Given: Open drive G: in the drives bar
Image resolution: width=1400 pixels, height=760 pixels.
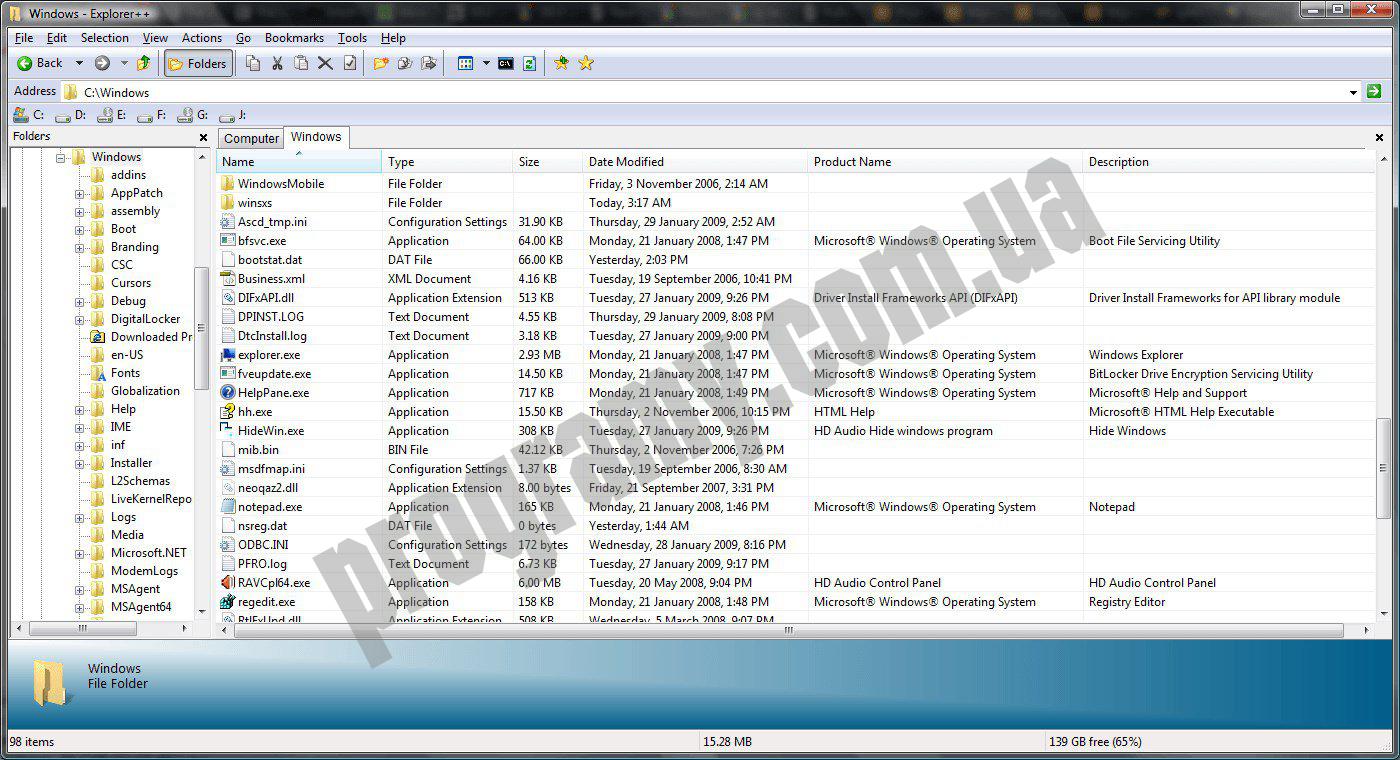Looking at the screenshot, I should coord(193,115).
